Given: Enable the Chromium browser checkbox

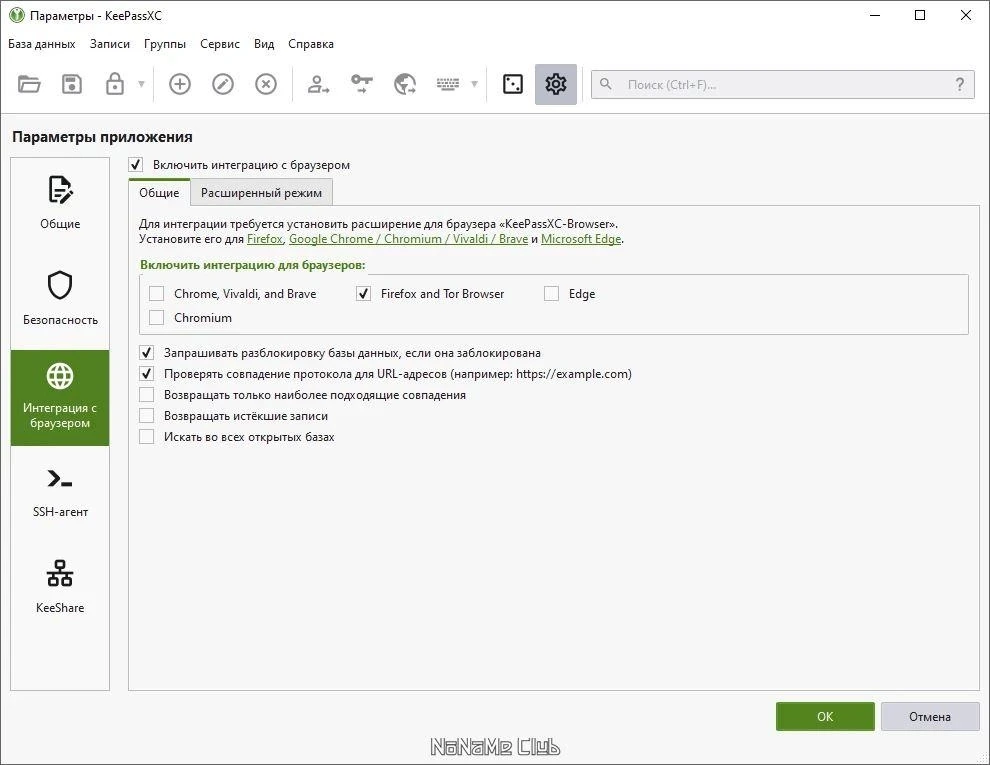Looking at the screenshot, I should 157,317.
